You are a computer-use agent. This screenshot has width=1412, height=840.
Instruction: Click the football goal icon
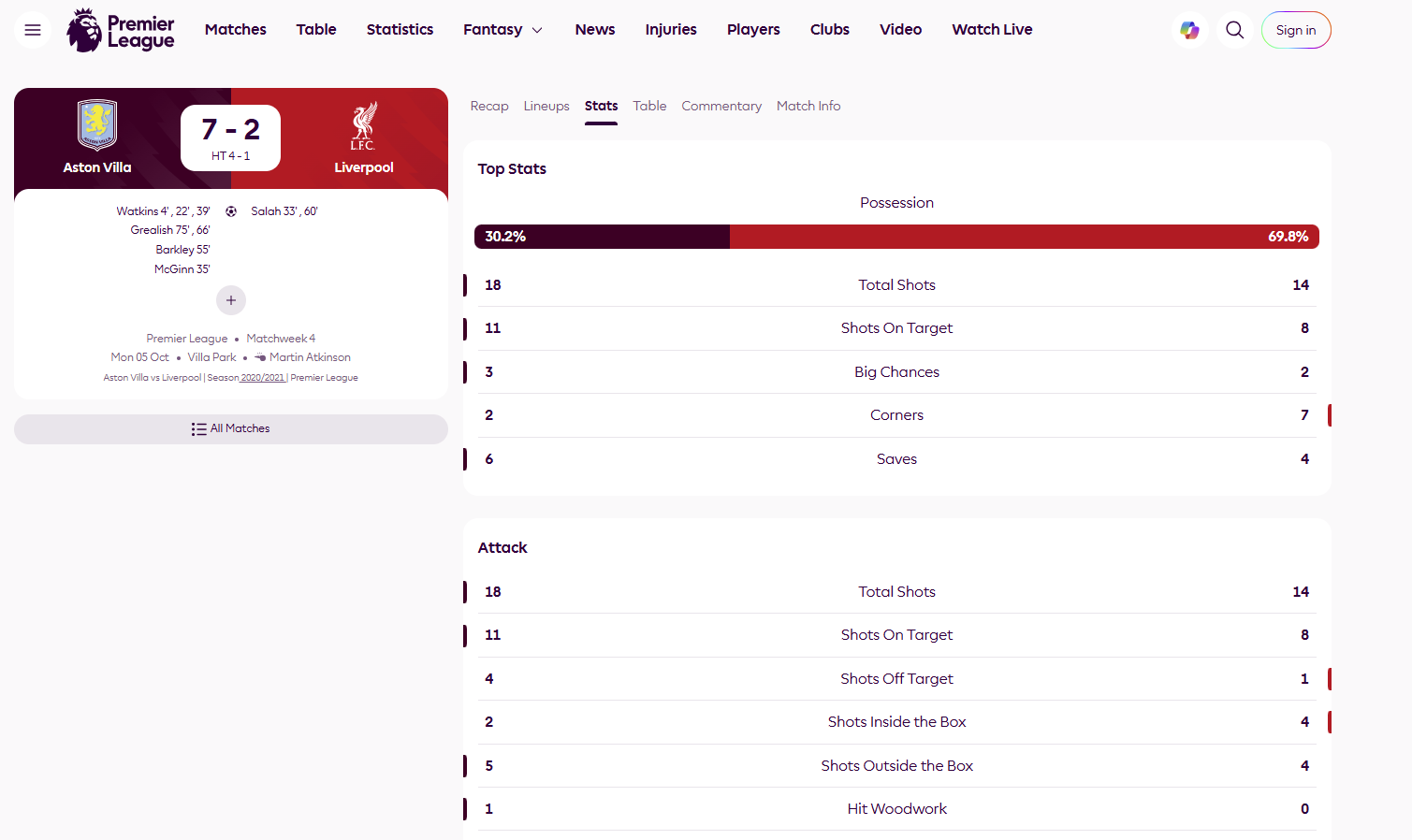click(x=231, y=211)
